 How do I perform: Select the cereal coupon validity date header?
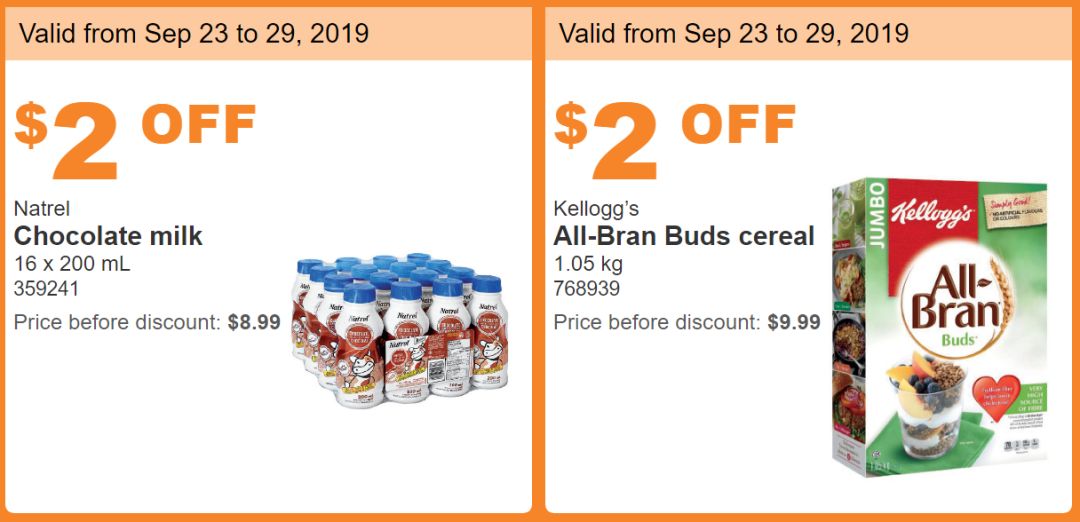734,33
